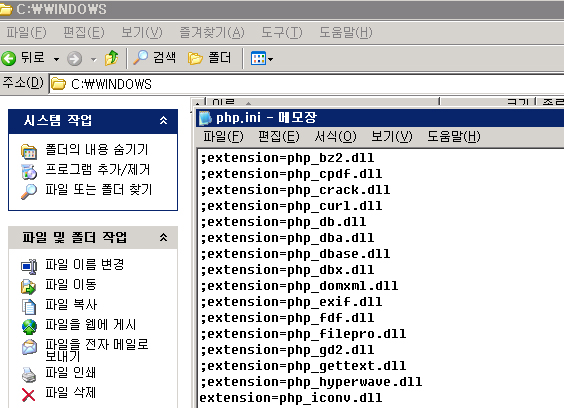Screen dimensions: 564x408
Task: Click 프로그램 추가/제거 link
Action: pos(98,169)
